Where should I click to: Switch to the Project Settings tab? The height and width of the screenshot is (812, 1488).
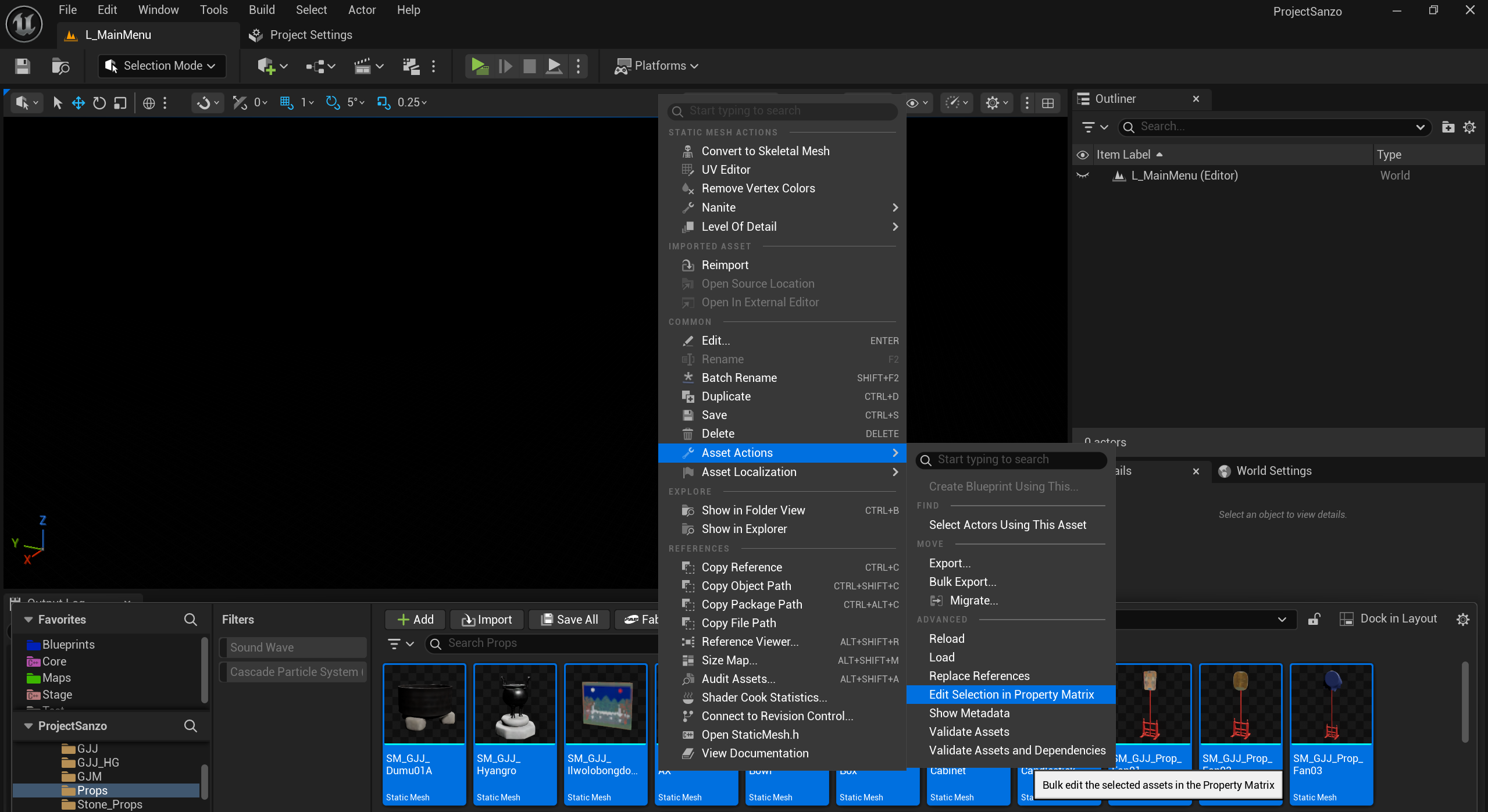[x=311, y=35]
